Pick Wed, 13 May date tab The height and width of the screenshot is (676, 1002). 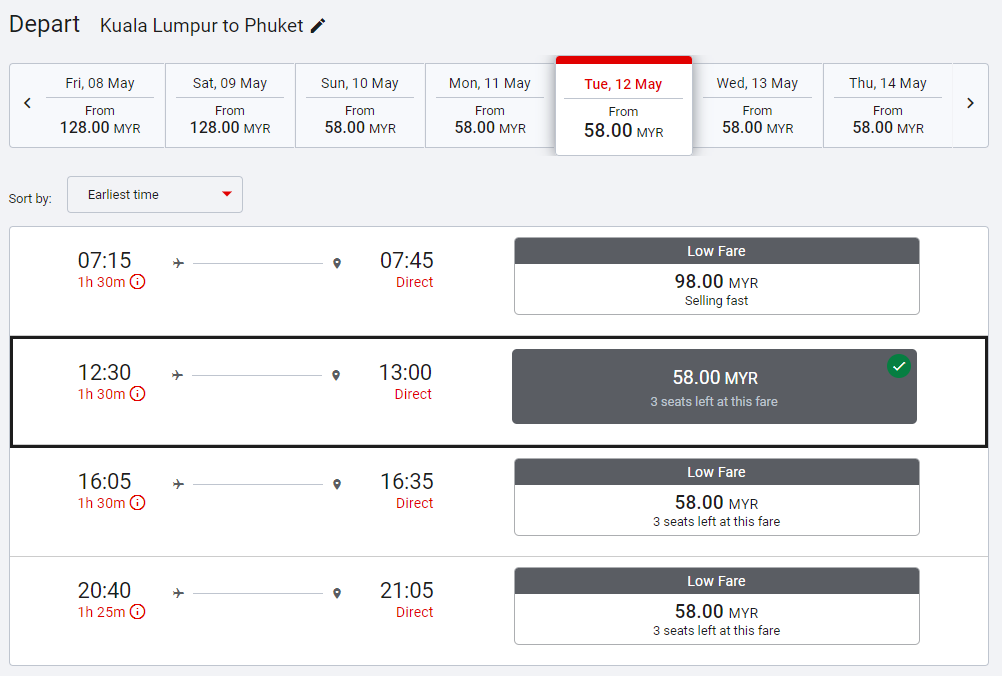point(757,106)
